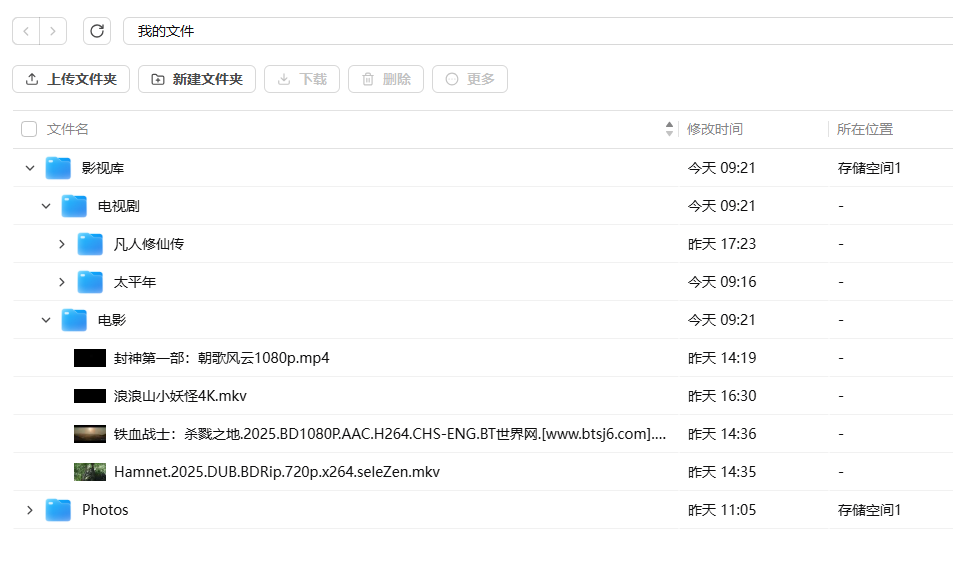This screenshot has height=588, width=953.
Task: Click the 上传文件夹 button
Action: pos(70,79)
